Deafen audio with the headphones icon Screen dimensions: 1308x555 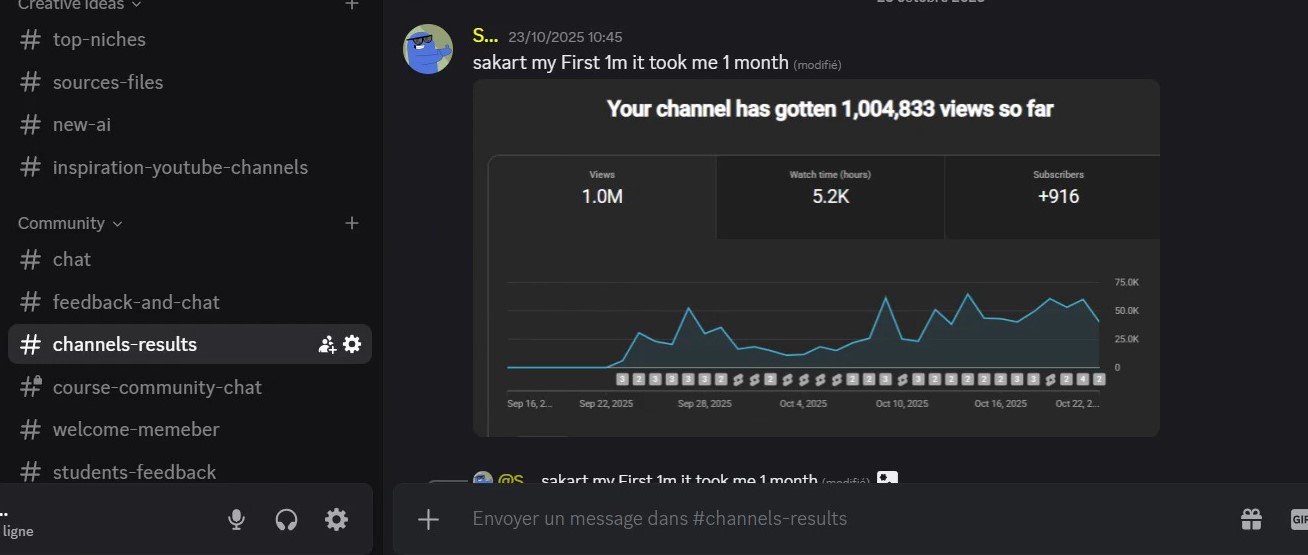point(286,519)
